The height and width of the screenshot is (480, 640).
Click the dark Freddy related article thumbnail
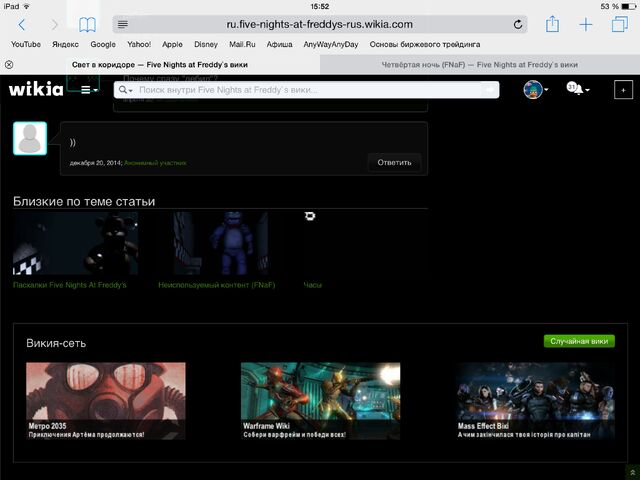tap(76, 243)
